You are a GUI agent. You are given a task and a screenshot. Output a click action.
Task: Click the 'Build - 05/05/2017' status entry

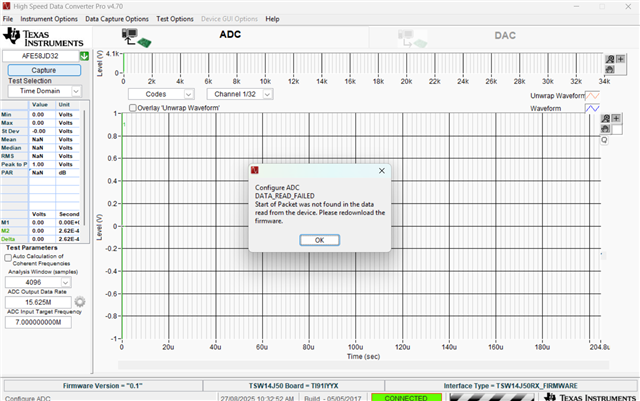(x=333, y=398)
